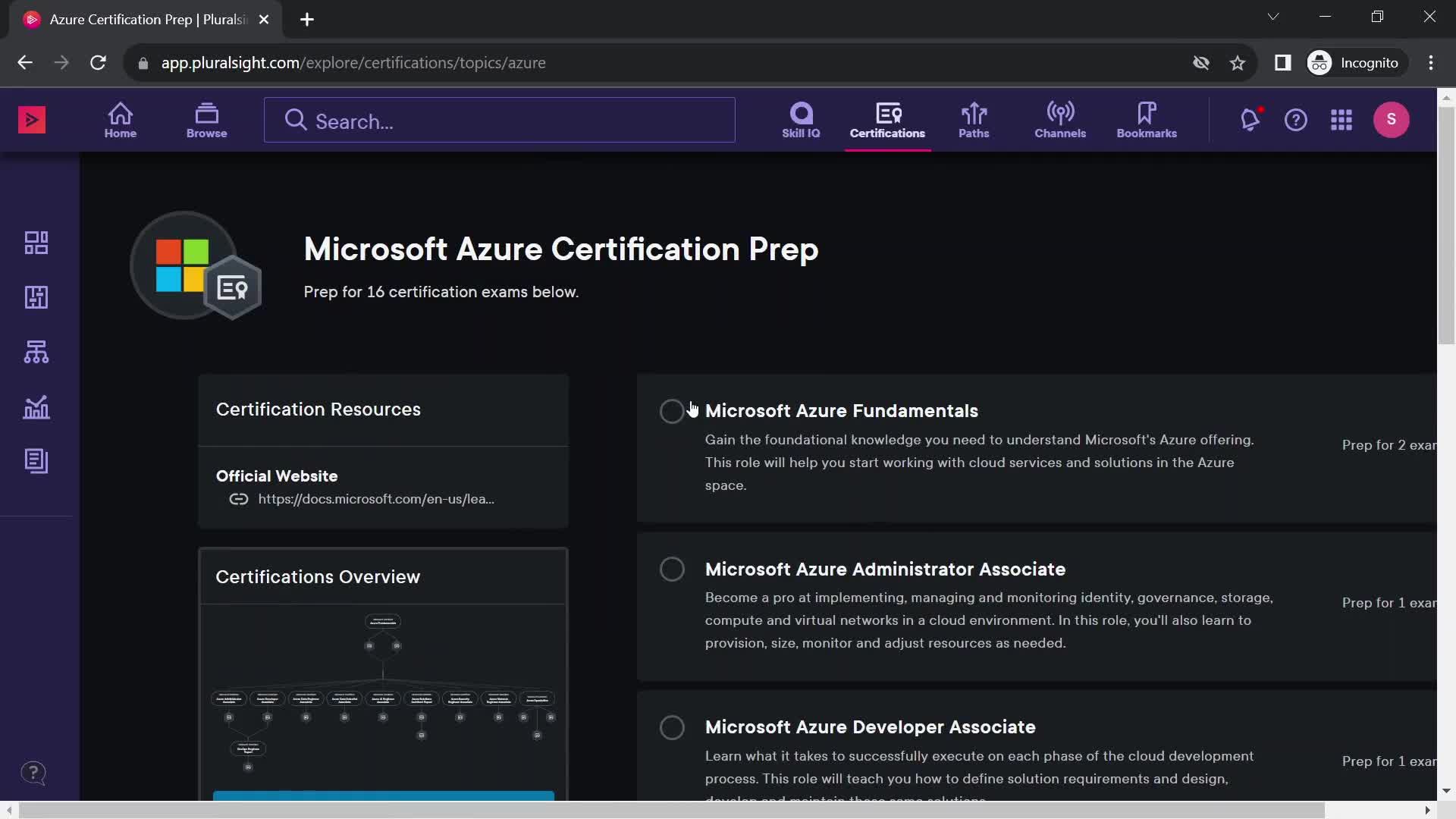
Task: Select the Microsoft Azure Fundamentals radio circle
Action: (x=672, y=411)
